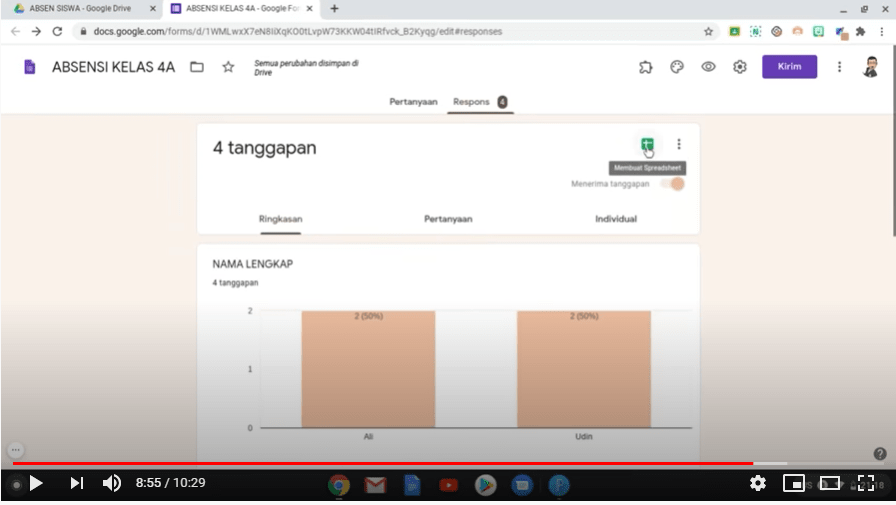The height and width of the screenshot is (505, 896).
Task: Play the video
Action: pos(36,483)
